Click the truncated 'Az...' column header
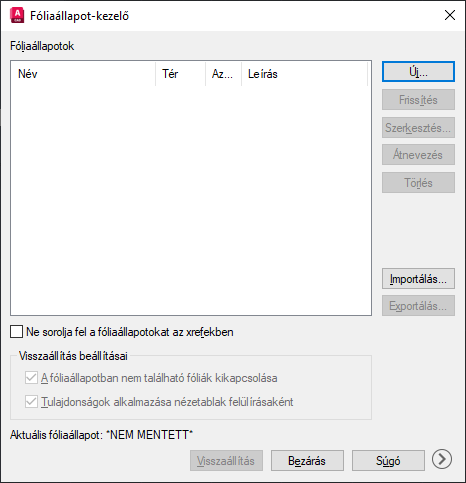The height and width of the screenshot is (483, 466). (223, 74)
